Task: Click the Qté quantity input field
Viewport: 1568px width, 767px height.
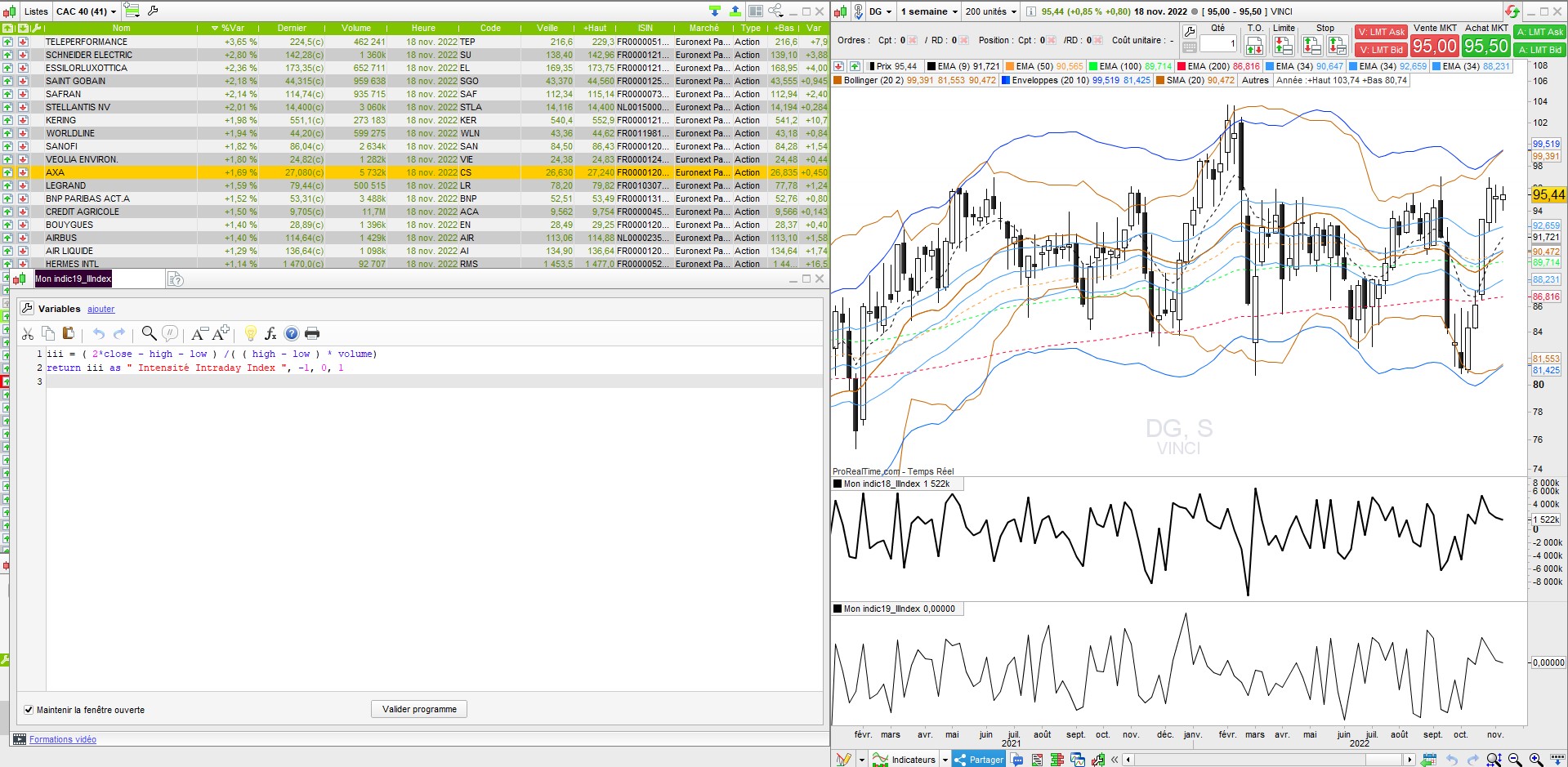Action: tap(1217, 44)
